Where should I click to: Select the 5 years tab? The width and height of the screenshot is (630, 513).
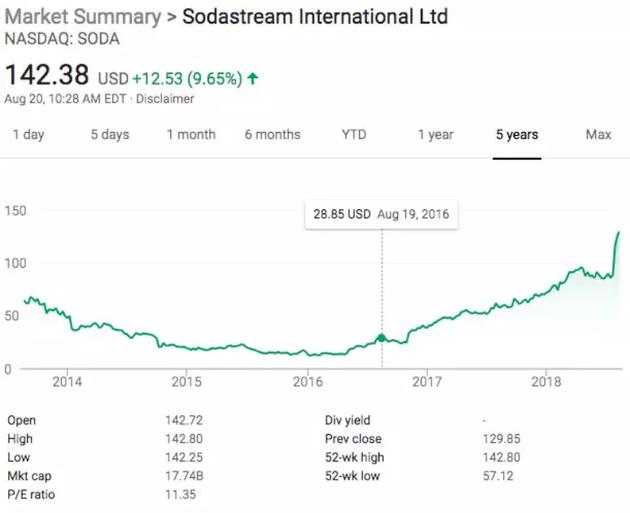(x=517, y=135)
